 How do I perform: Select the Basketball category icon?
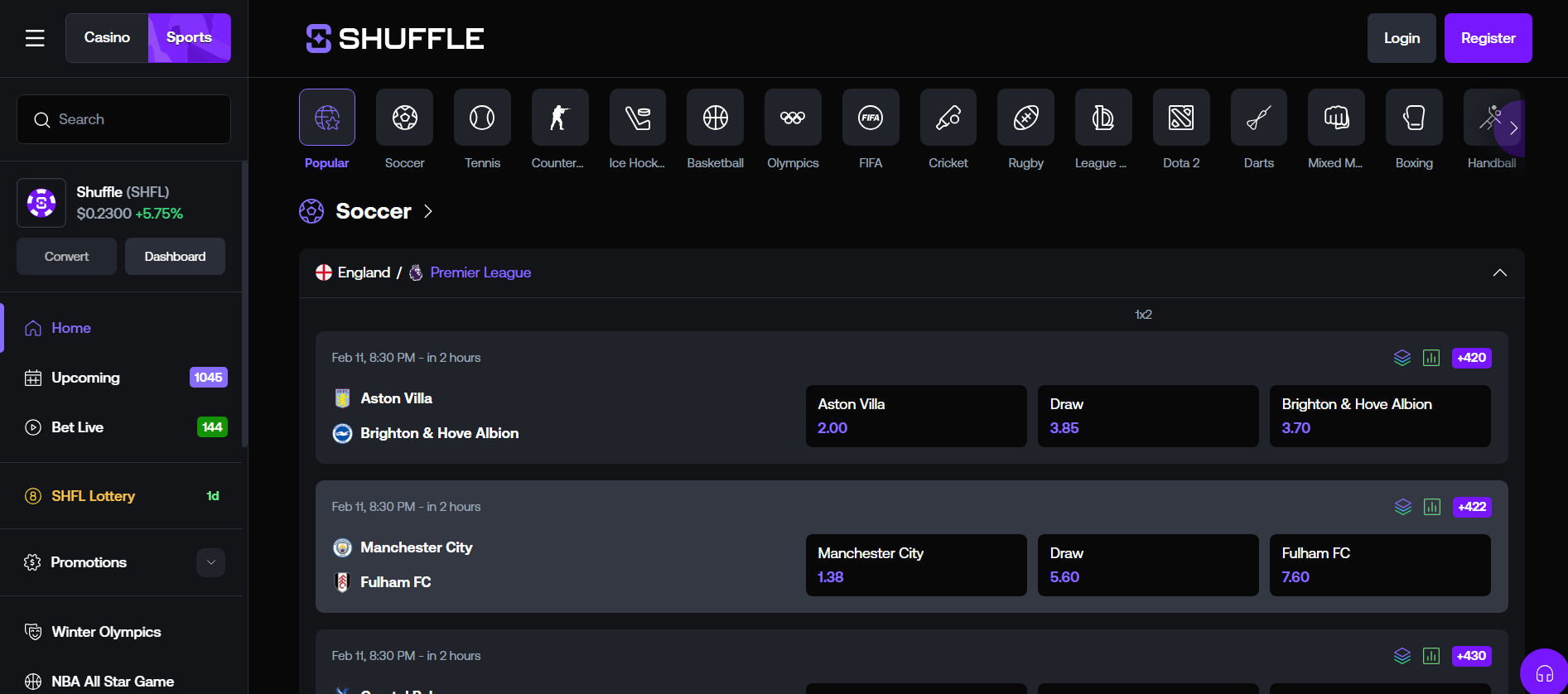(x=715, y=118)
